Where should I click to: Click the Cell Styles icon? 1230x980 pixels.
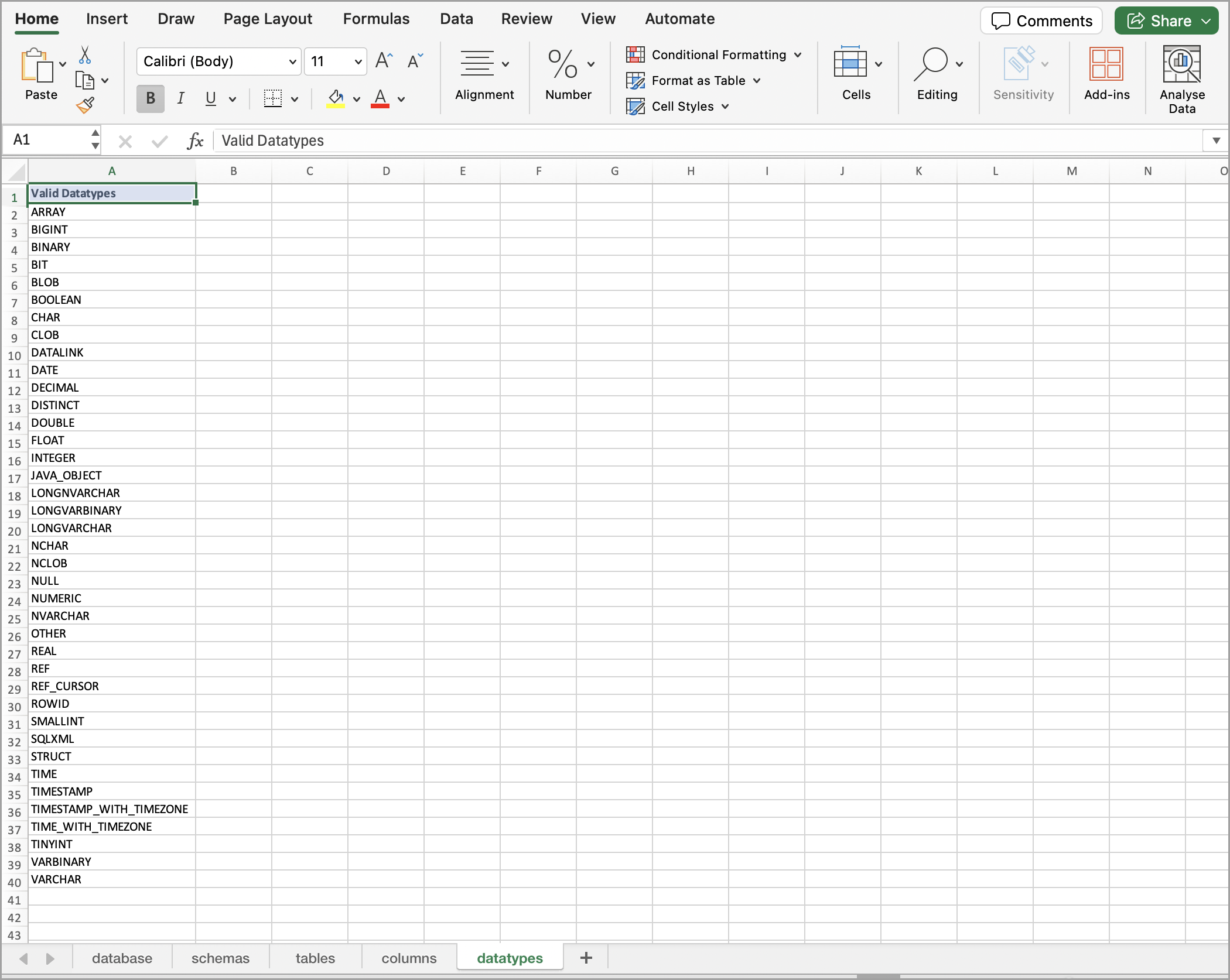635,106
